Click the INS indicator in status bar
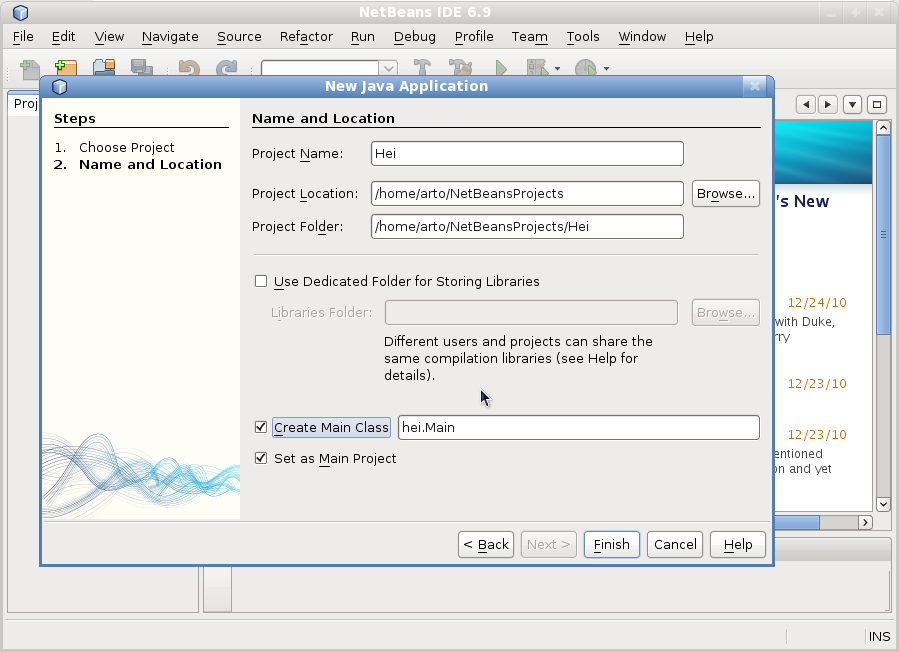899x652 pixels. coord(879,637)
